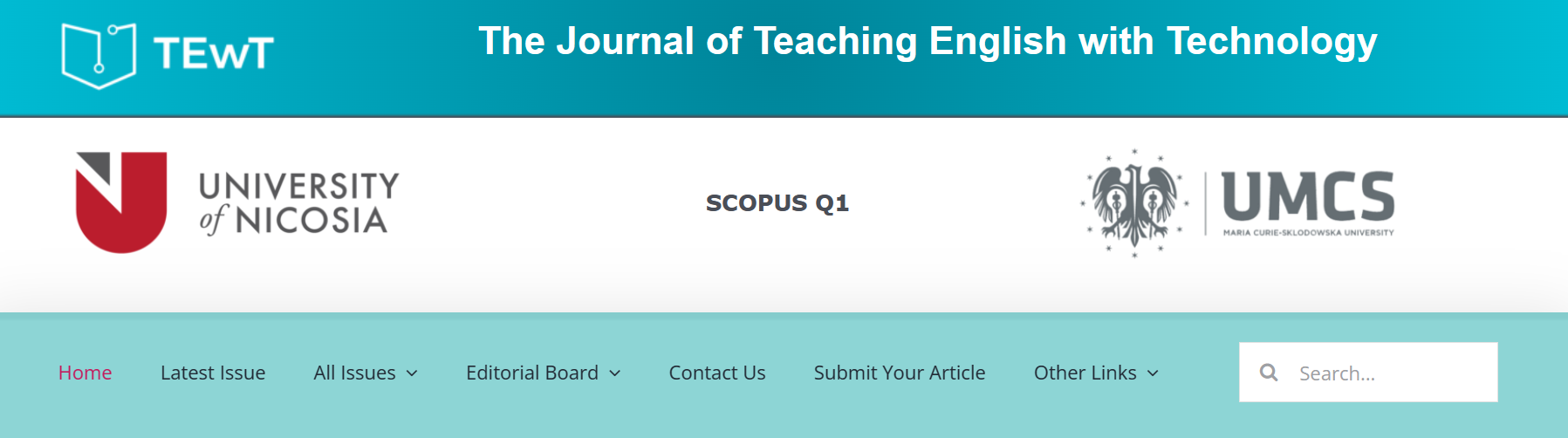Click the journal title heading
Screen dimensions: 1568x438
click(928, 42)
